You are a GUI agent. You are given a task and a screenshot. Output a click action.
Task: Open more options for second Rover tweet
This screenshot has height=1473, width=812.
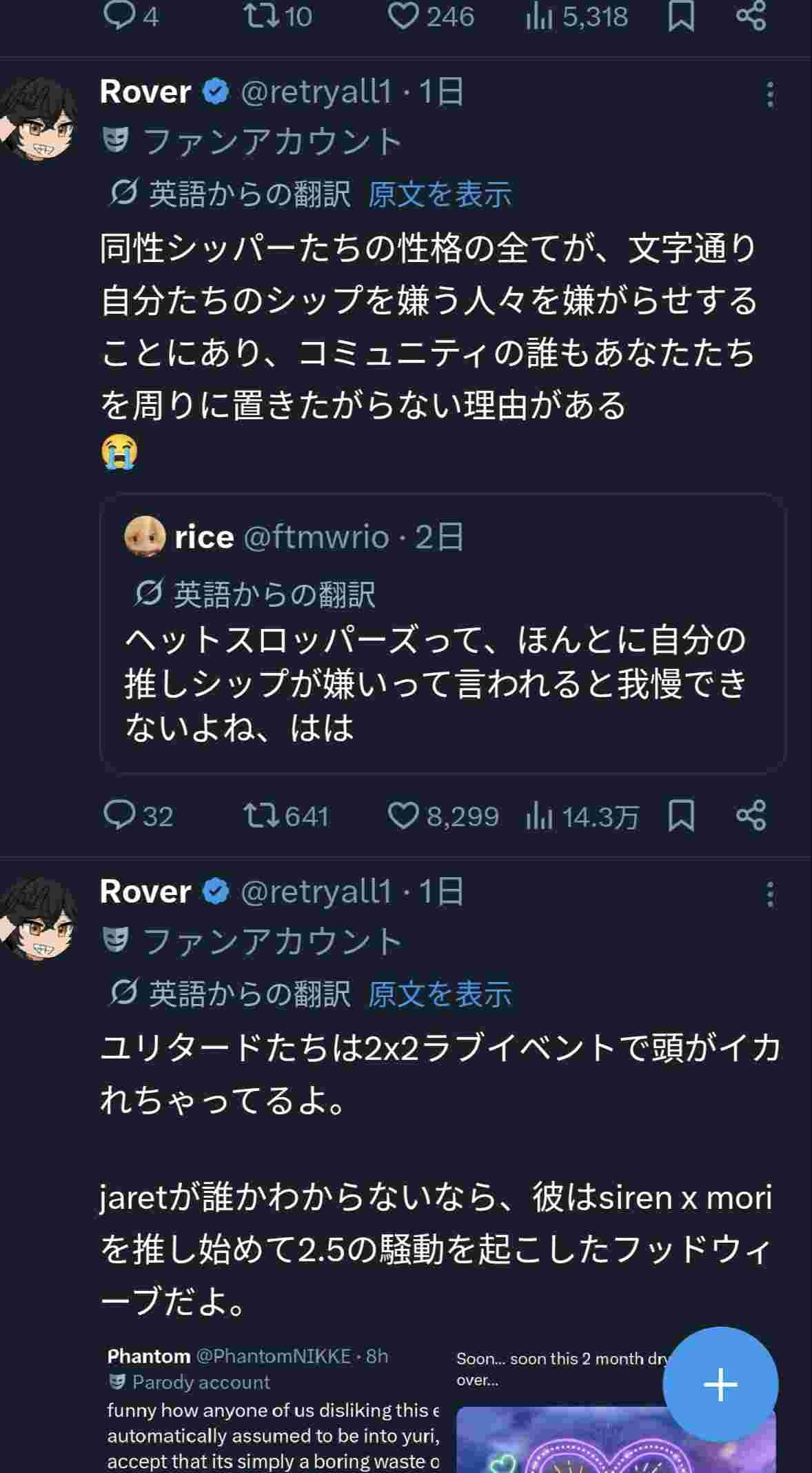770,894
